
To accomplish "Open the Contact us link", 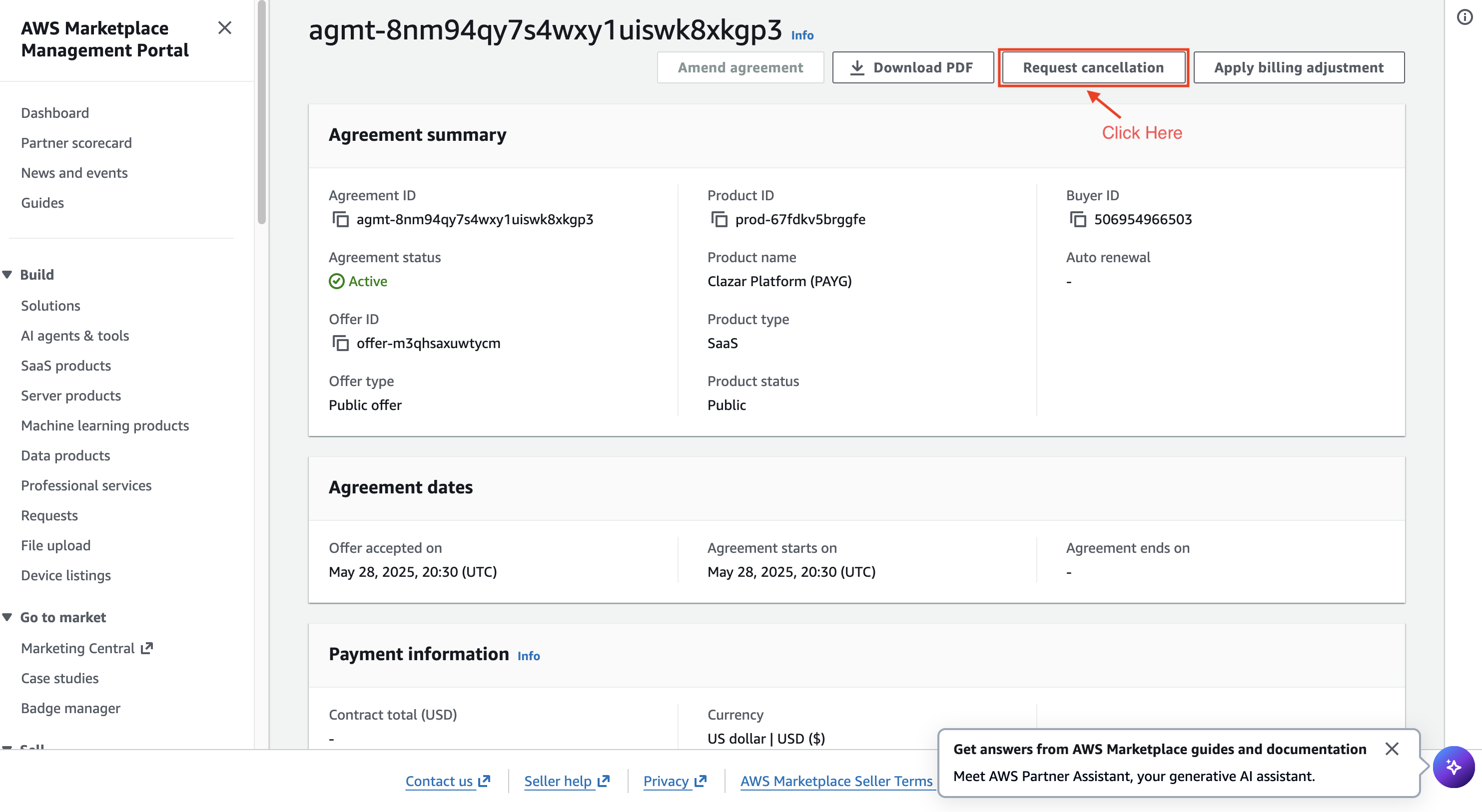I will (x=448, y=781).
